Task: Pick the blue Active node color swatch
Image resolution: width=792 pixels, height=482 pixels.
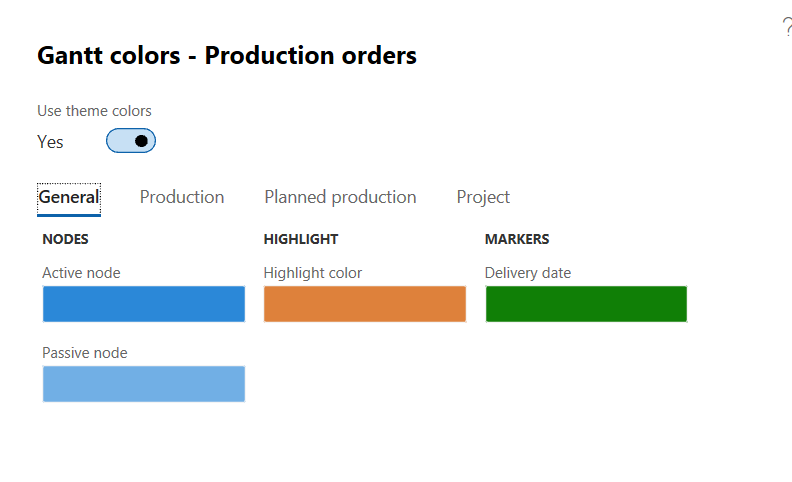Action: pos(144,304)
